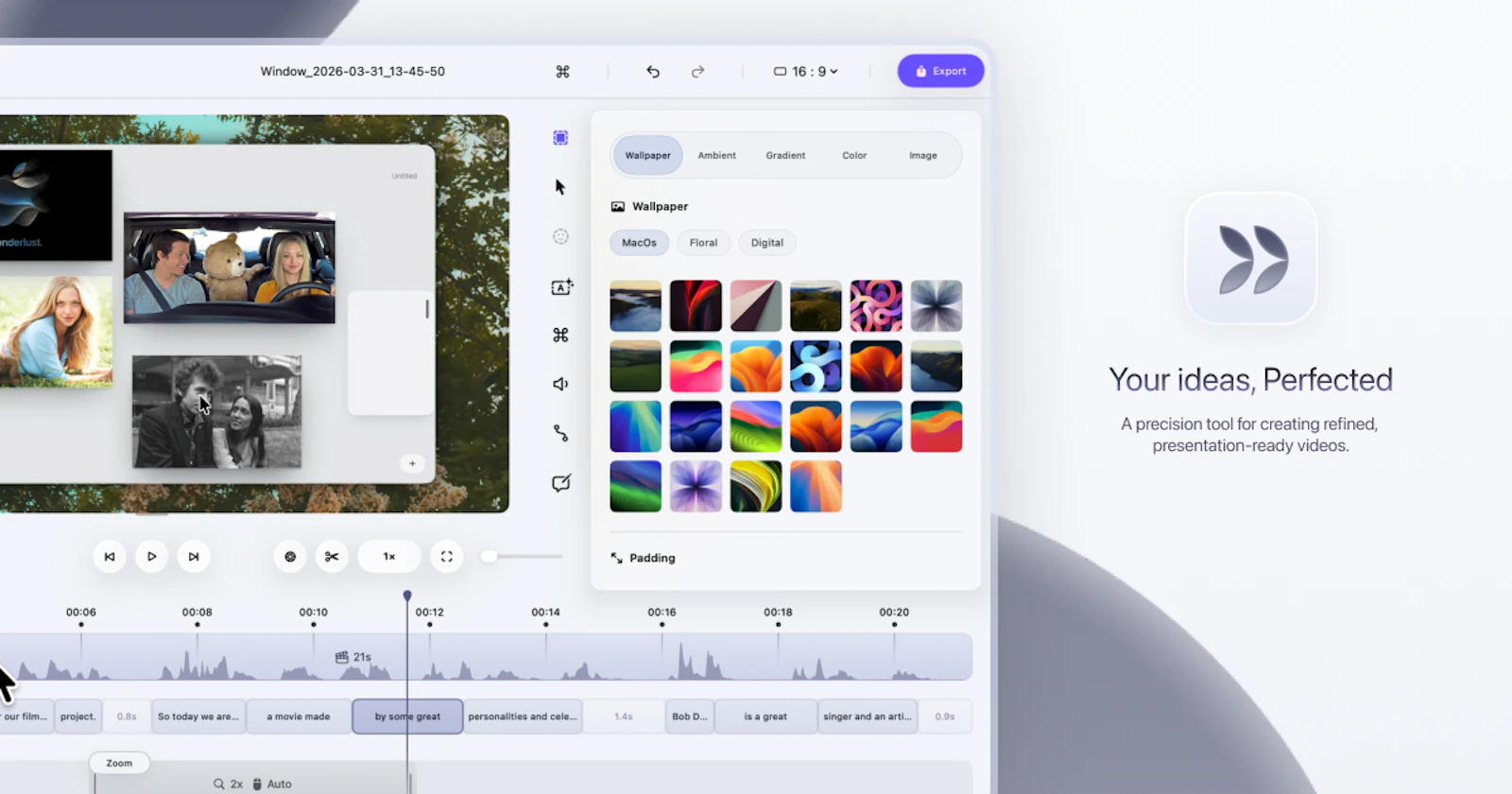Change playback speed 1x control
1512x794 pixels.
(x=389, y=557)
